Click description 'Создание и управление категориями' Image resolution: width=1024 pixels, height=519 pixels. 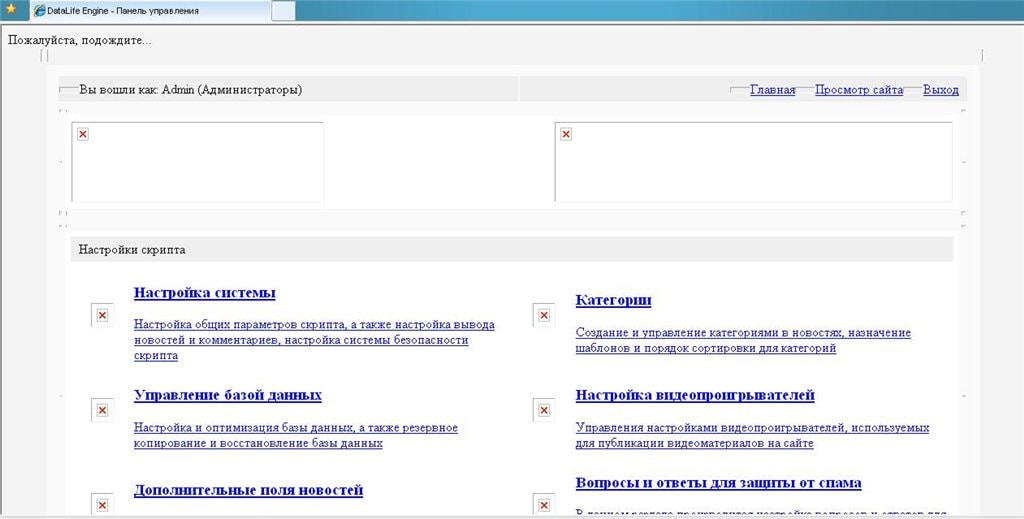point(743,340)
